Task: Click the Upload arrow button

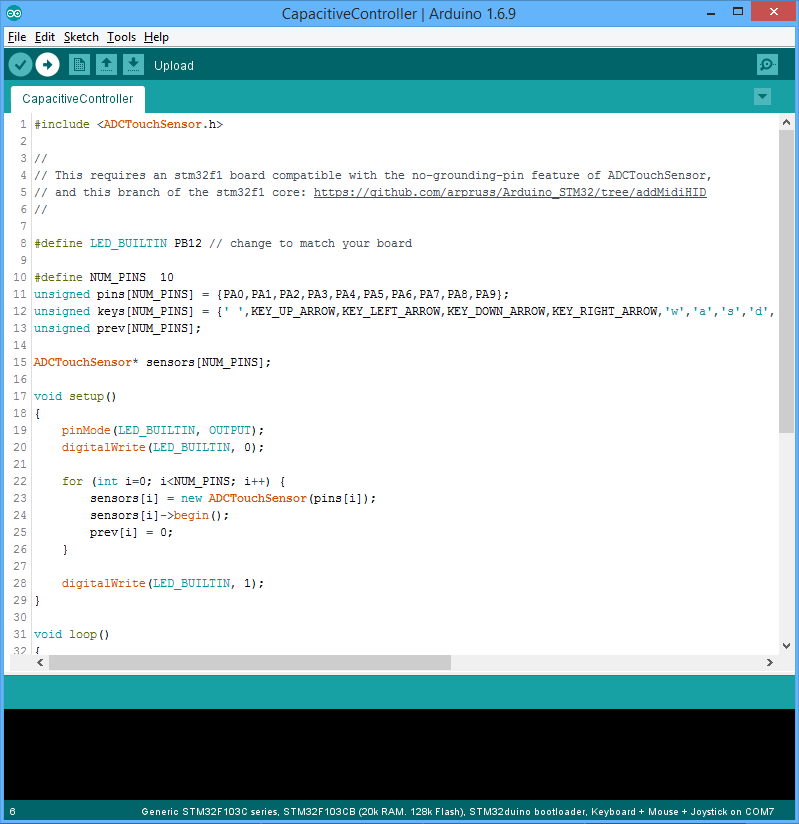Action: click(x=47, y=65)
